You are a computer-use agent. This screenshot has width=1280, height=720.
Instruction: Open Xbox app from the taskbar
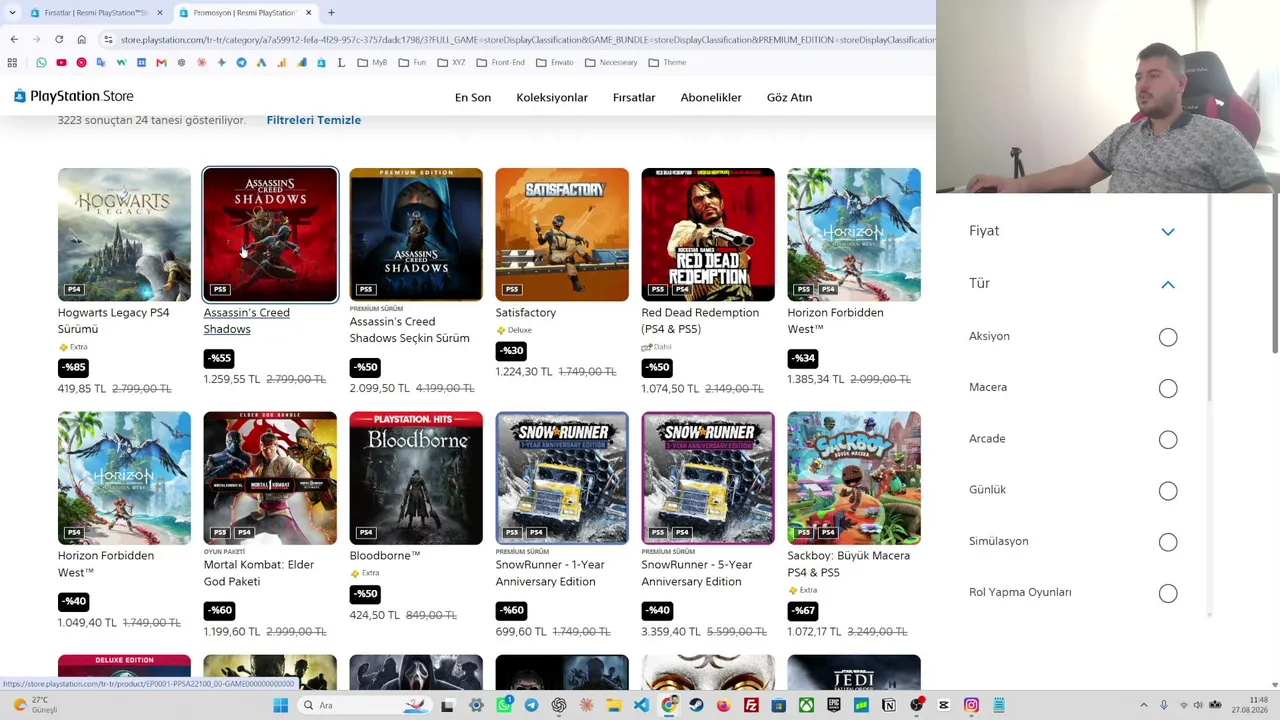[806, 705]
